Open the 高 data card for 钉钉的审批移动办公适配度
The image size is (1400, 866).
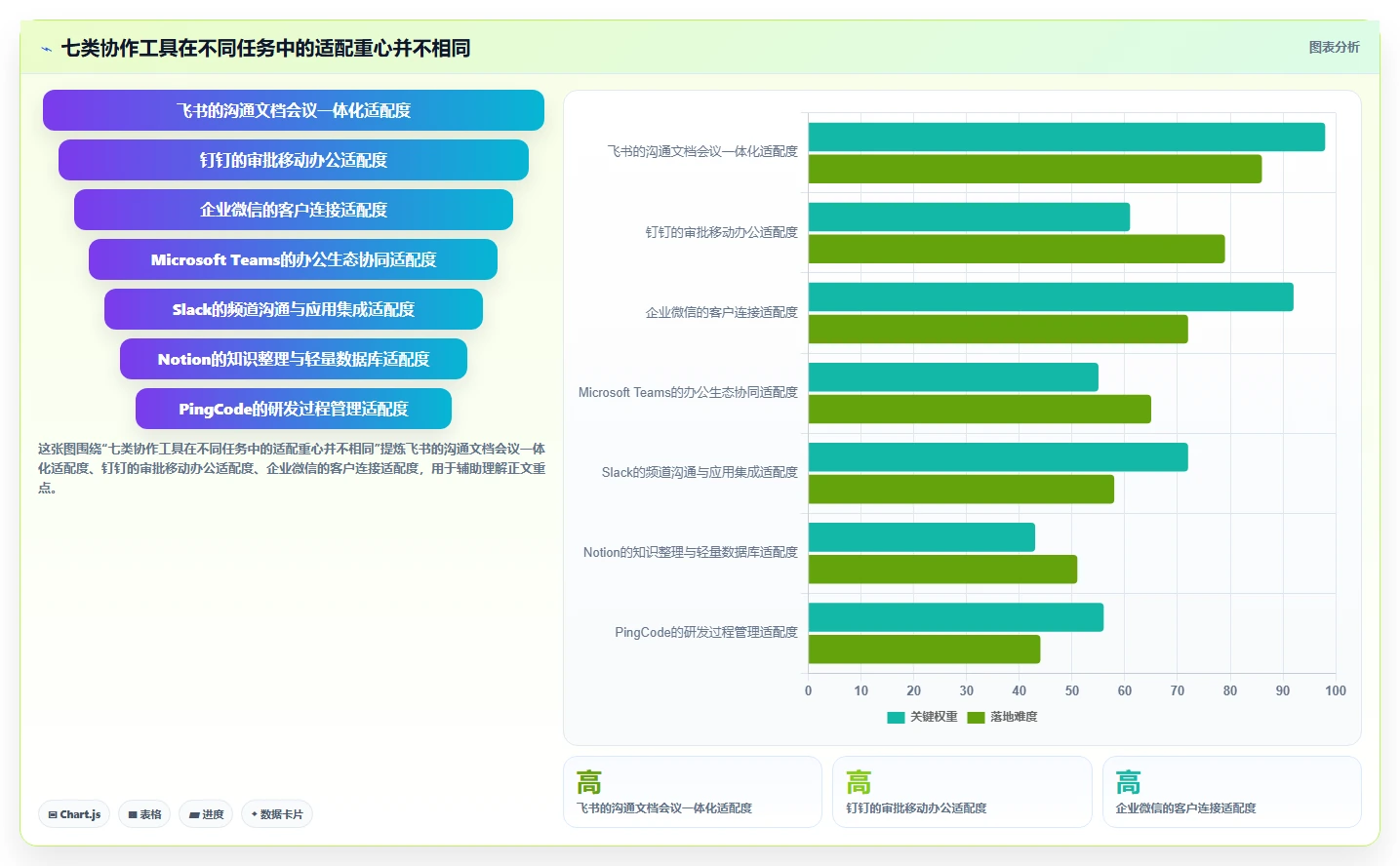pyautogui.click(x=962, y=792)
